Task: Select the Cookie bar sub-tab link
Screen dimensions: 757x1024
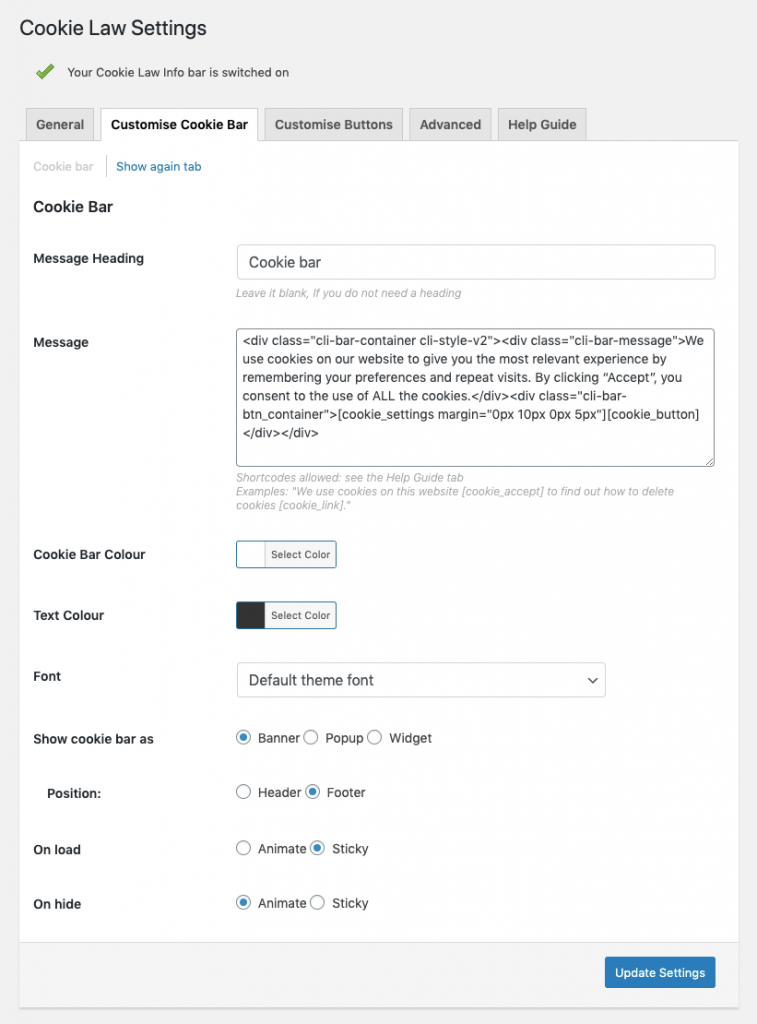Action: pyautogui.click(x=63, y=167)
